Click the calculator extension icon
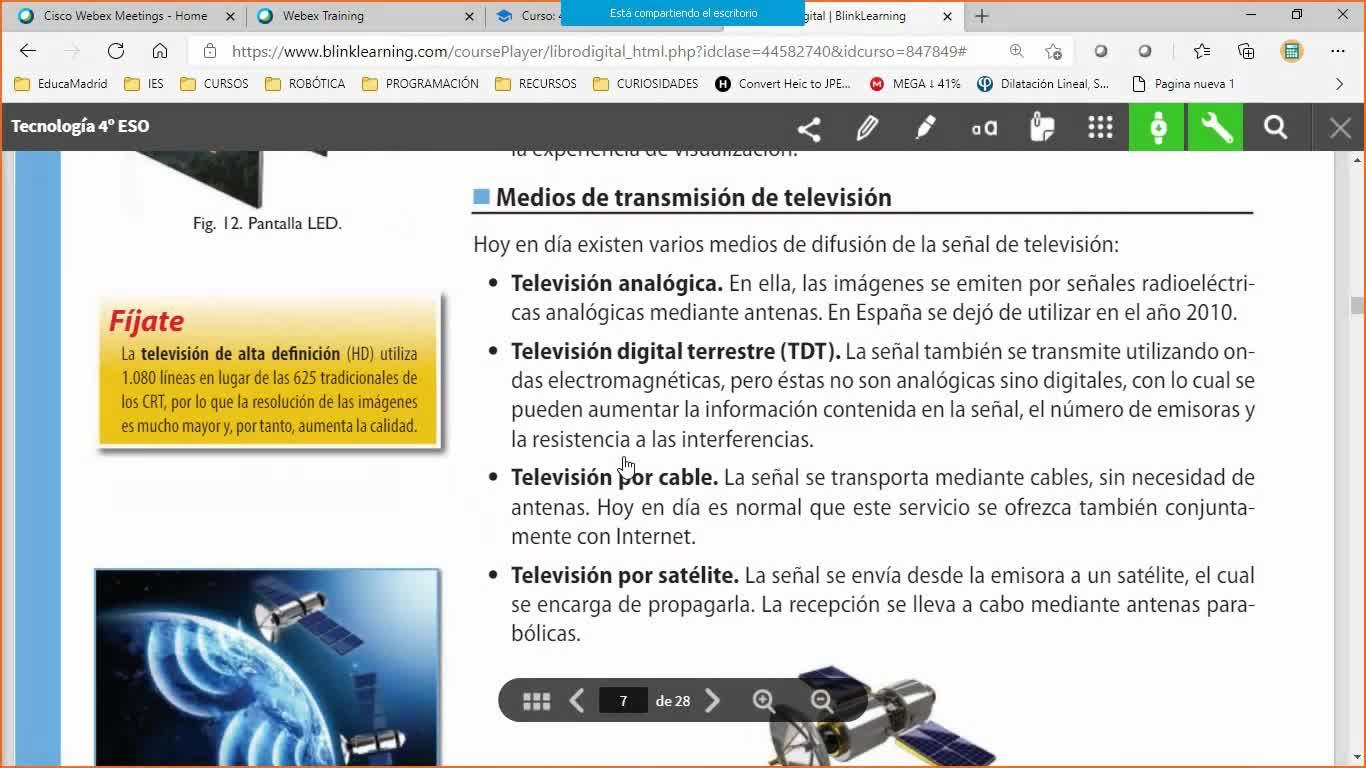The width and height of the screenshot is (1366, 768). click(x=1292, y=51)
